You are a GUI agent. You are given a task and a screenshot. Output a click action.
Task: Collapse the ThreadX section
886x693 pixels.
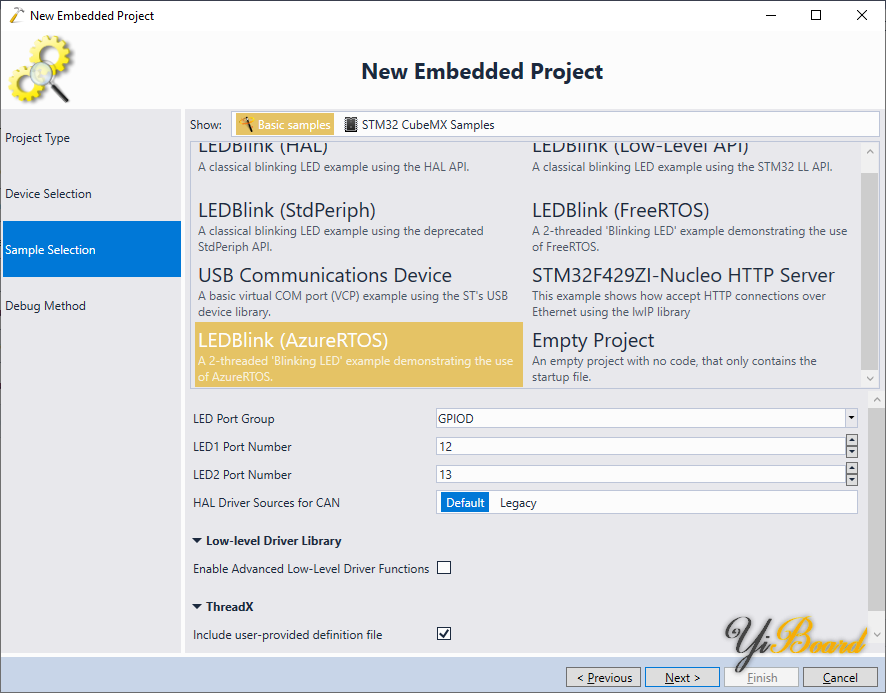coord(197,607)
